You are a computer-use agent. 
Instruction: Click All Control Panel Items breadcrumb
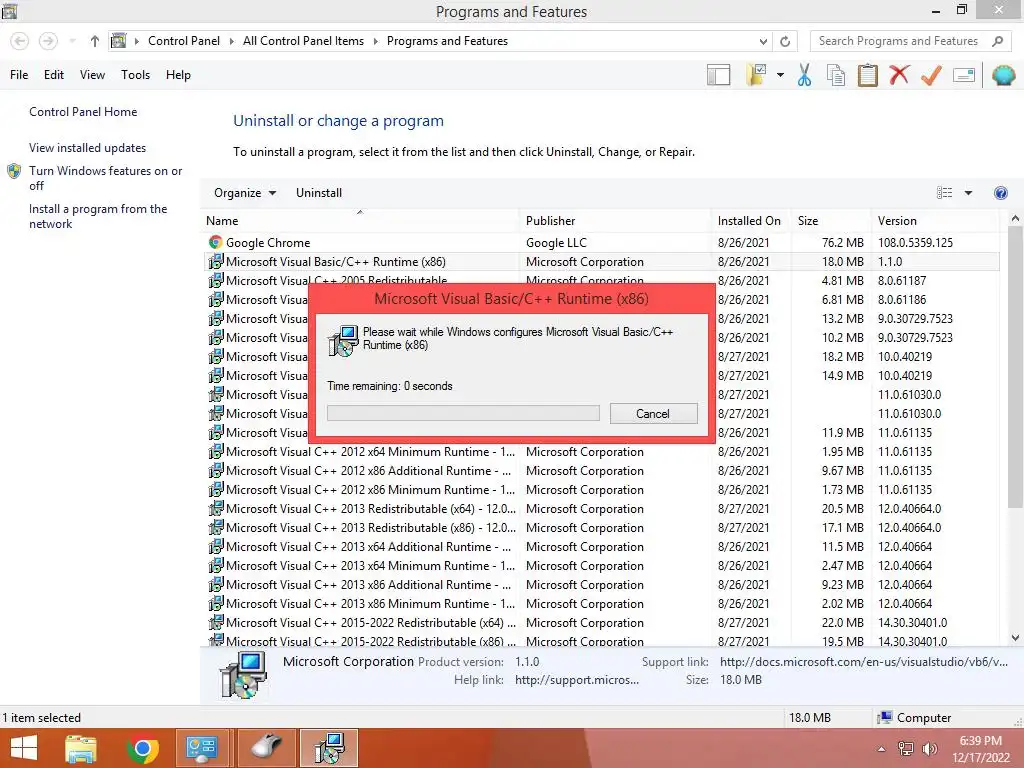[x=303, y=41]
